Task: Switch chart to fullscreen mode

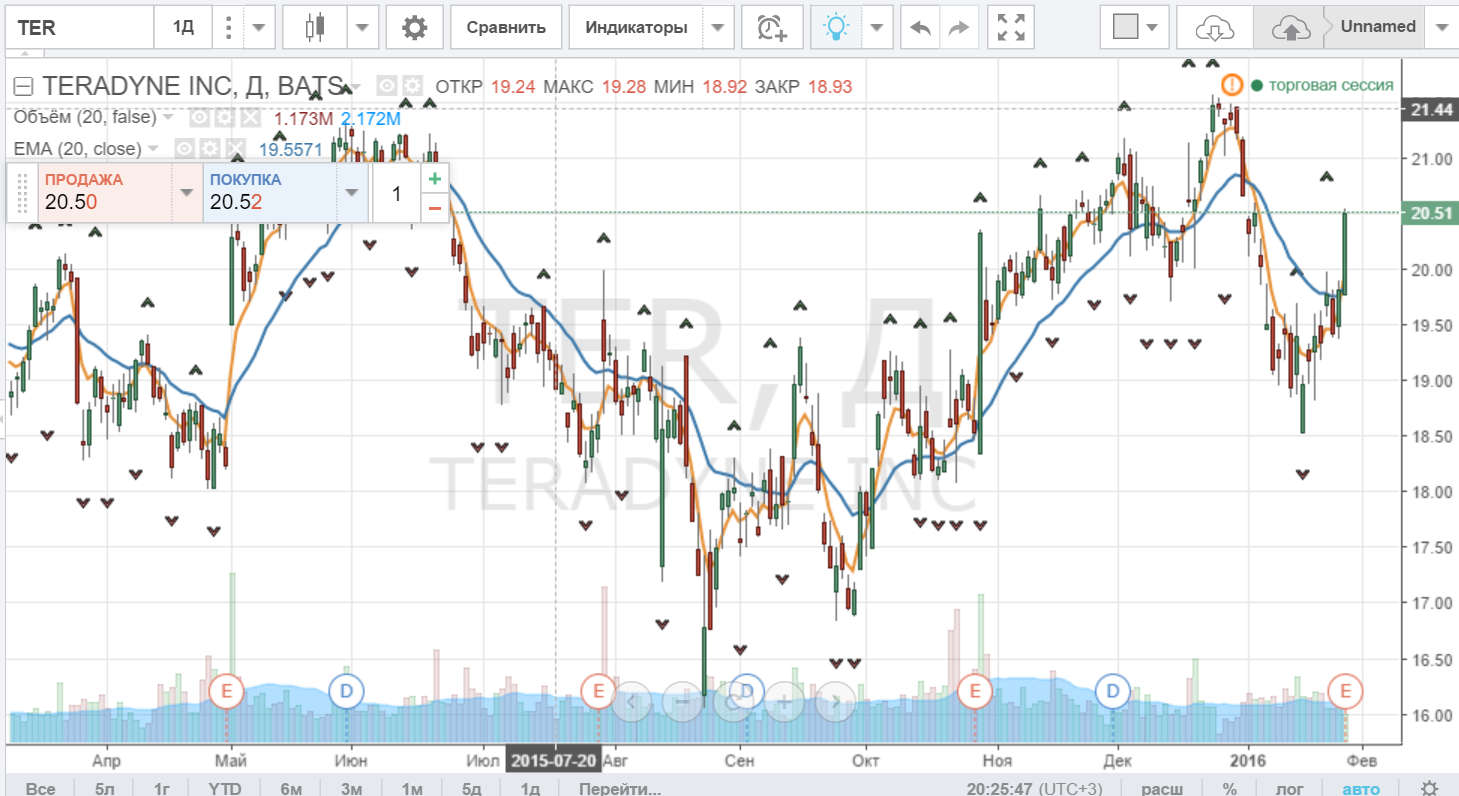Action: point(1011,27)
